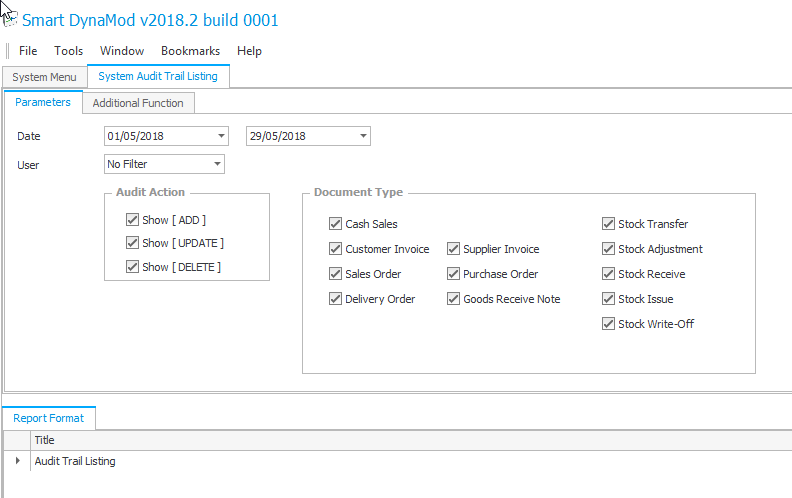Click the Title column header
Screen dimensions: 792x498
pyautogui.click(x=411, y=440)
